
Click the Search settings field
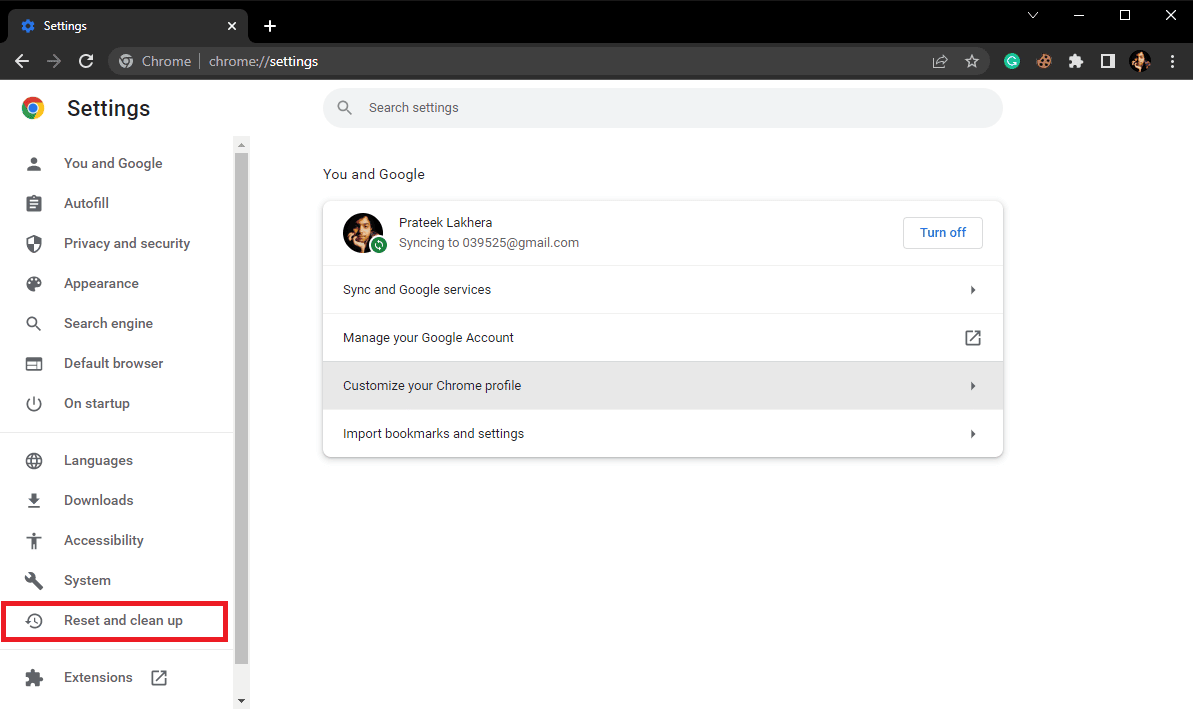pos(662,108)
